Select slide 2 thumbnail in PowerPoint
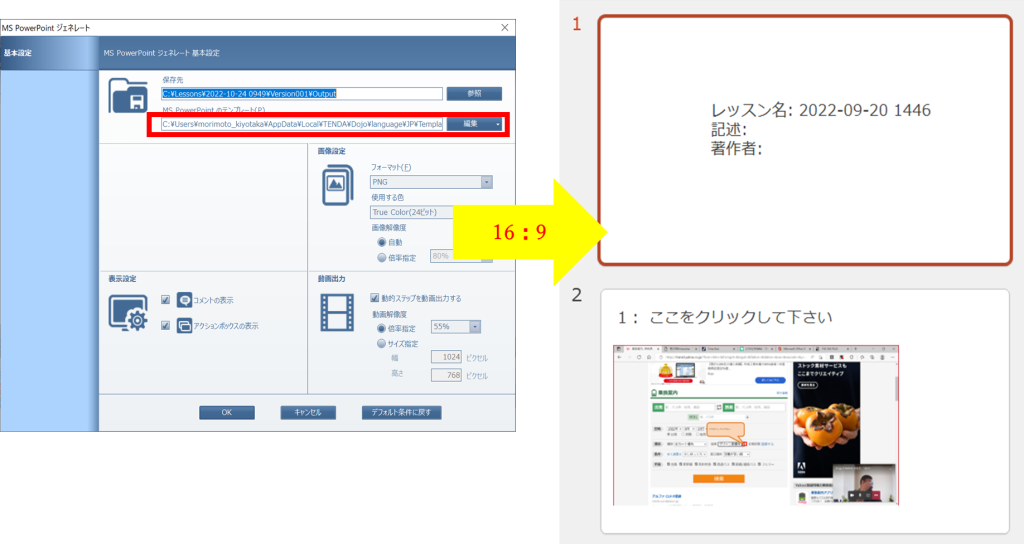1024x544 pixels. click(805, 411)
